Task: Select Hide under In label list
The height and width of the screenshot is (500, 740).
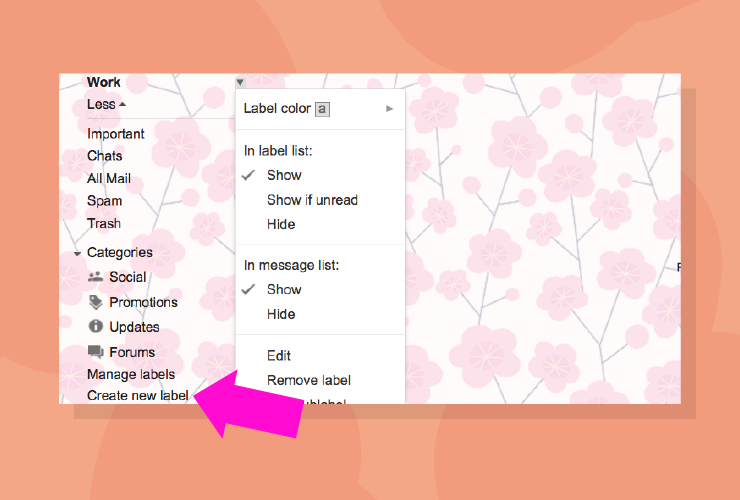Action: [320, 224]
